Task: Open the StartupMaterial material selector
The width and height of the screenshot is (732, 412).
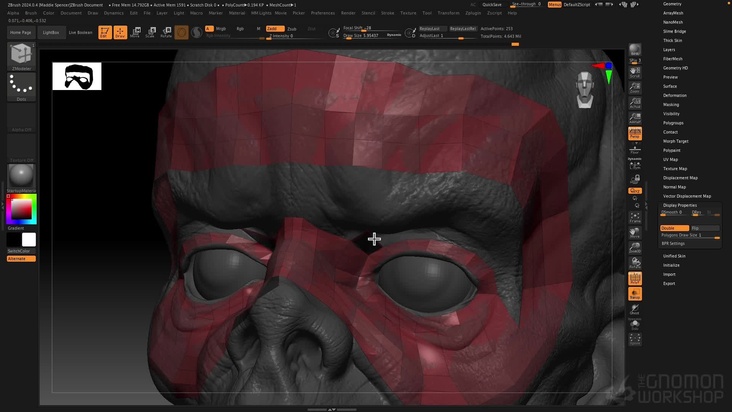Action: point(21,176)
